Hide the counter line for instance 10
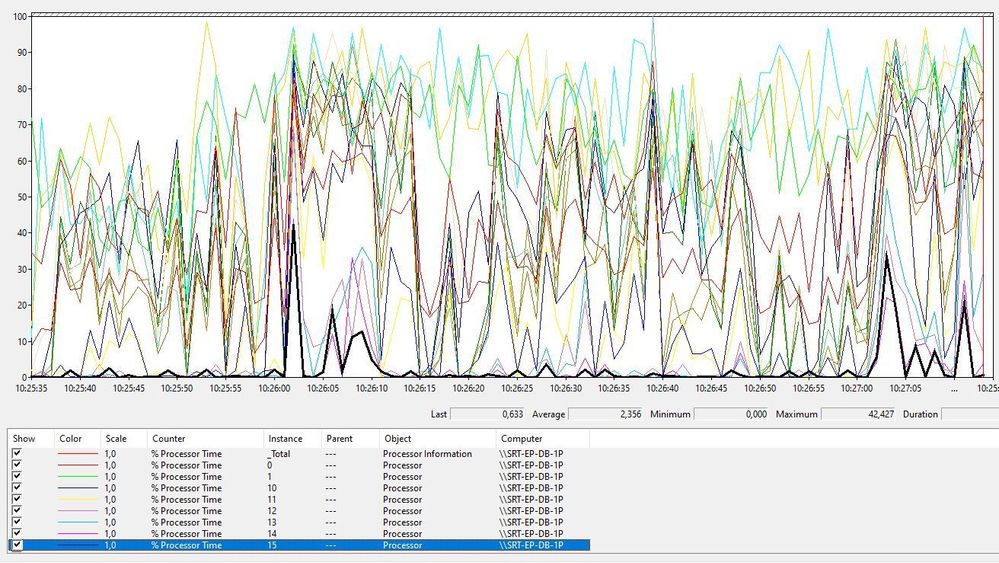 [17, 488]
